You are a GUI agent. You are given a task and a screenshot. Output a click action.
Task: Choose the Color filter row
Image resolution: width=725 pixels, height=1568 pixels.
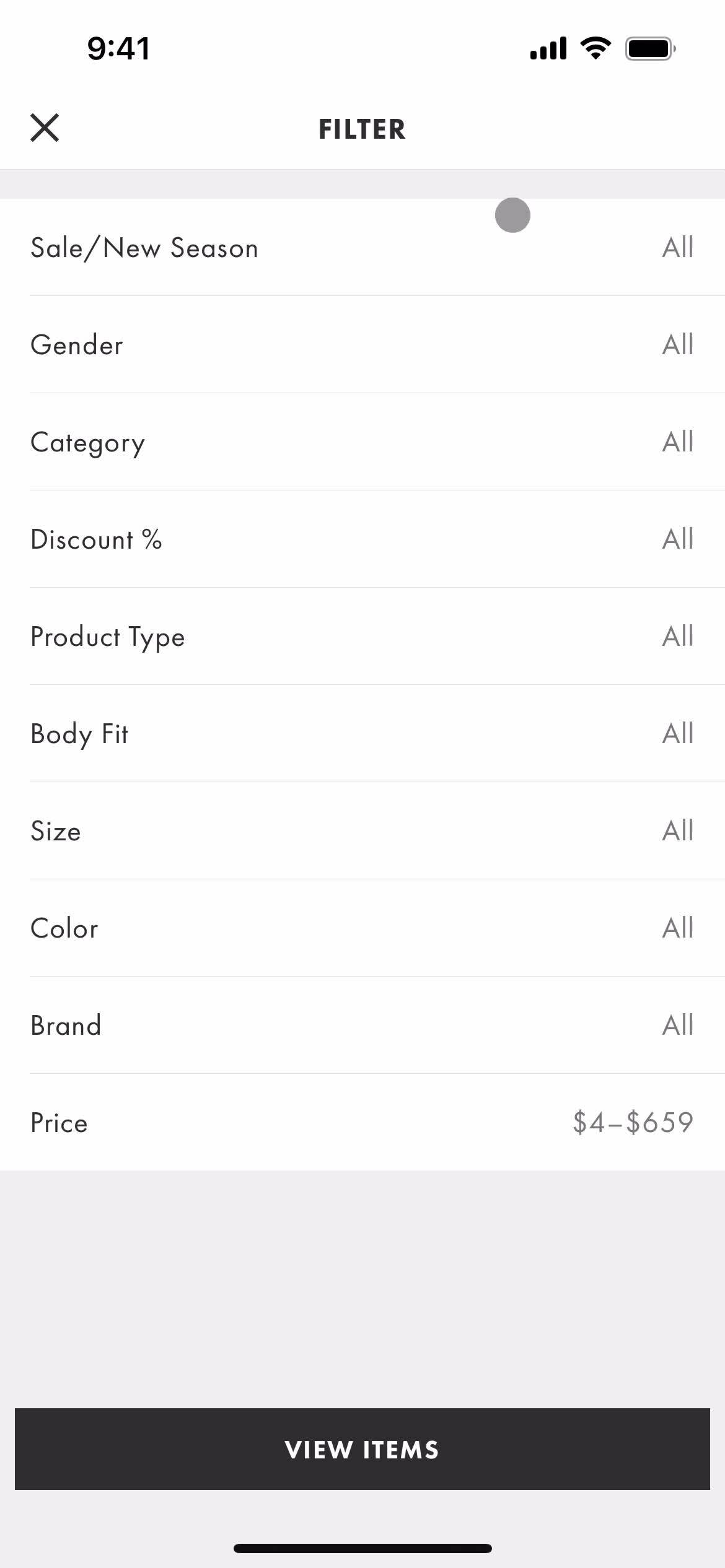pos(362,928)
